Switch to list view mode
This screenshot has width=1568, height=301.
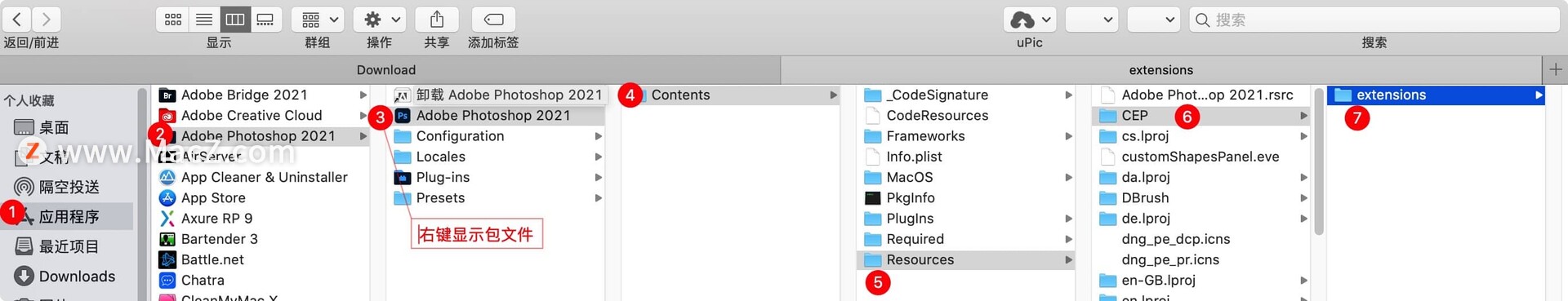pyautogui.click(x=204, y=19)
